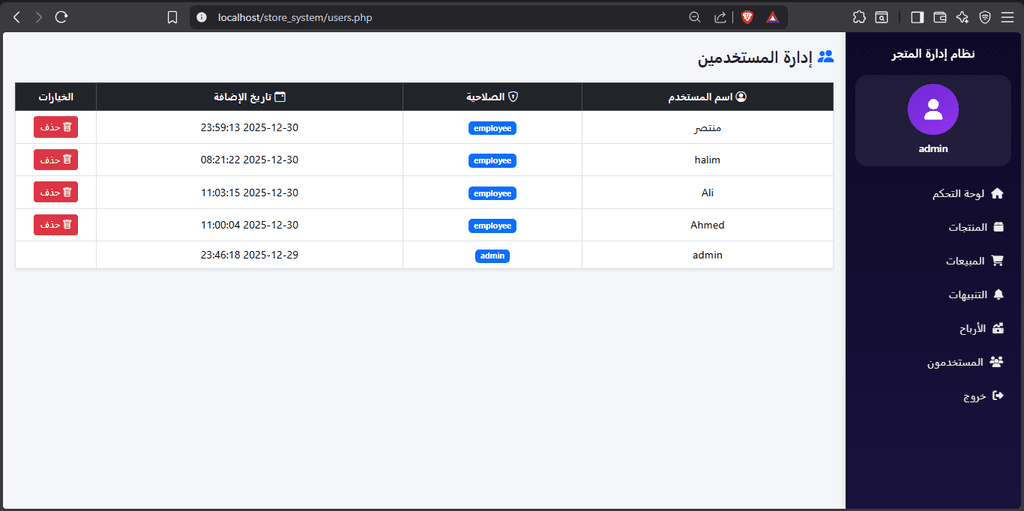Click the employee badge in Ali row
This screenshot has height=511, width=1024.
[x=492, y=193]
